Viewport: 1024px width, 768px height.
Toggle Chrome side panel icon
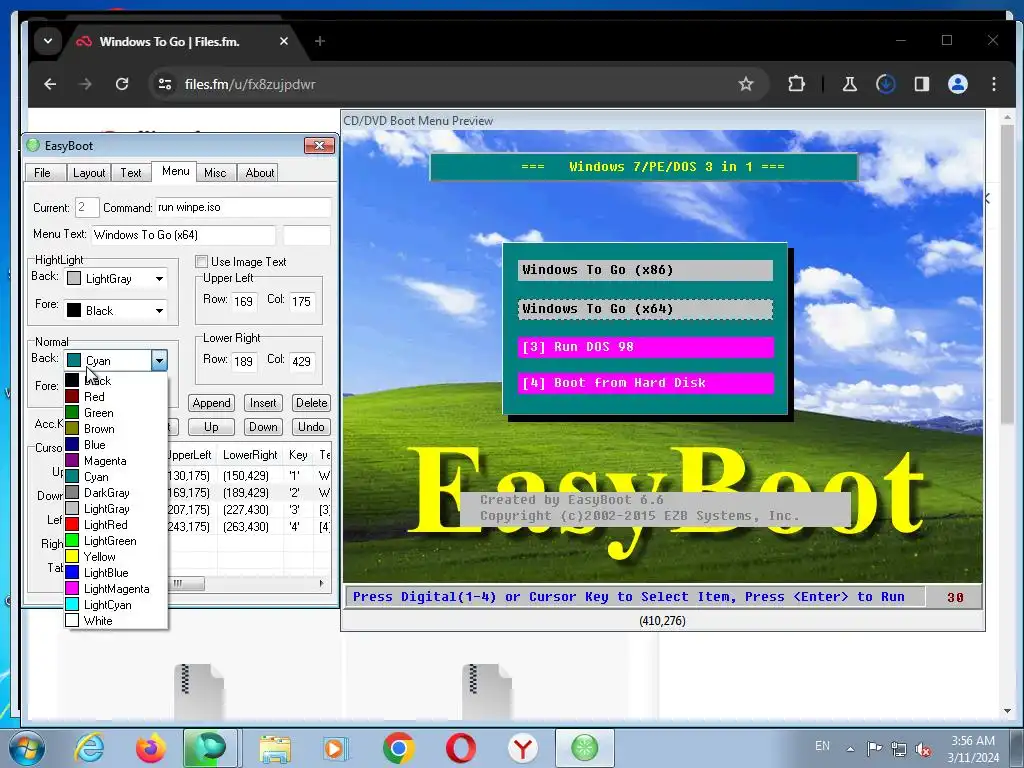(921, 84)
